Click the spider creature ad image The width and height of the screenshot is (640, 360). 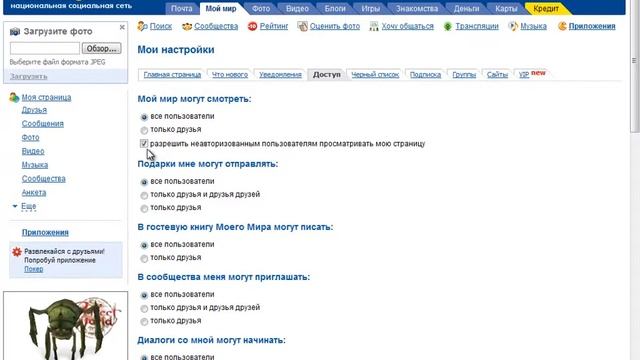[x=65, y=326]
